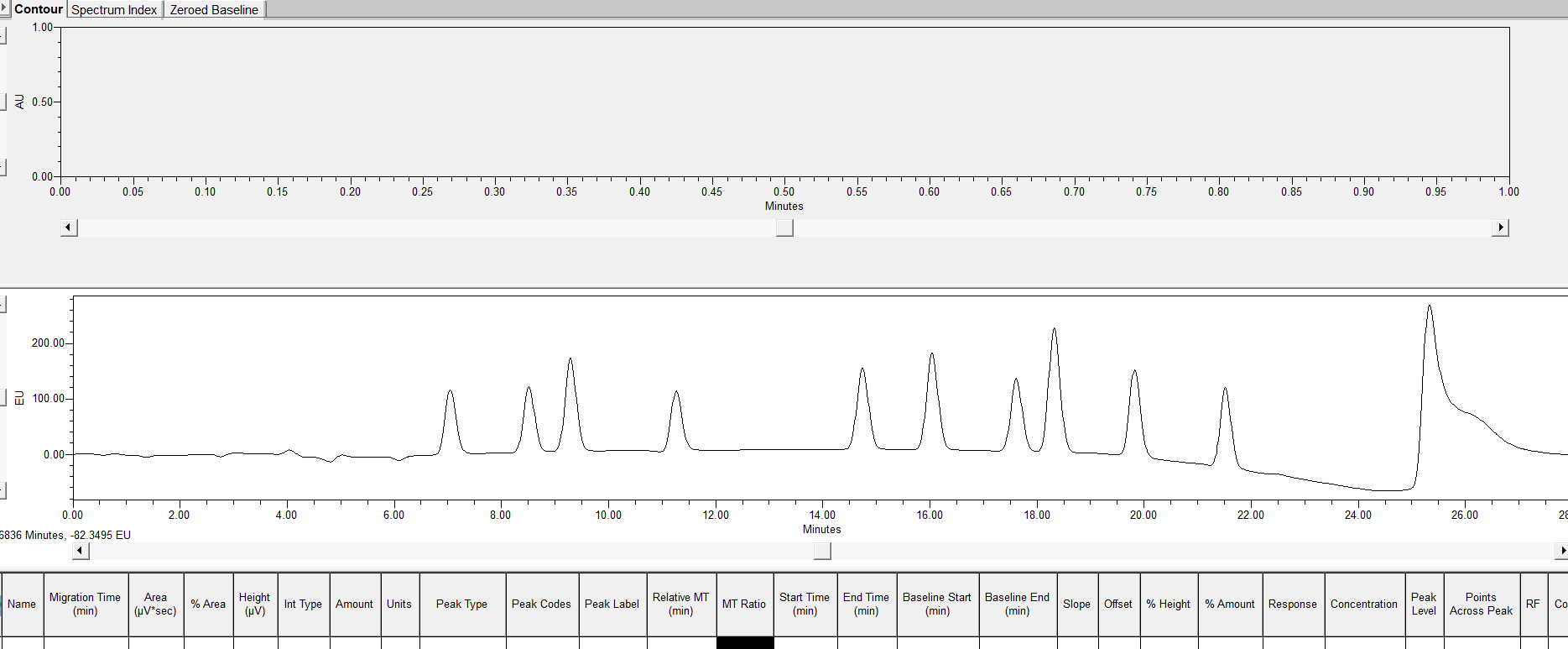
Task: Click the contour plot scrollbar thumb
Action: (x=784, y=228)
